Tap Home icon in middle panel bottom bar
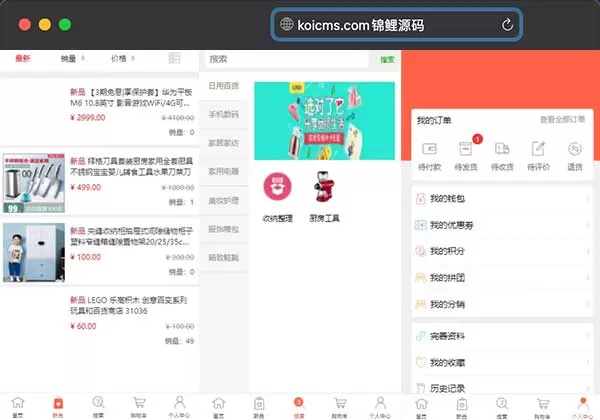The width and height of the screenshot is (600, 420). 218,403
